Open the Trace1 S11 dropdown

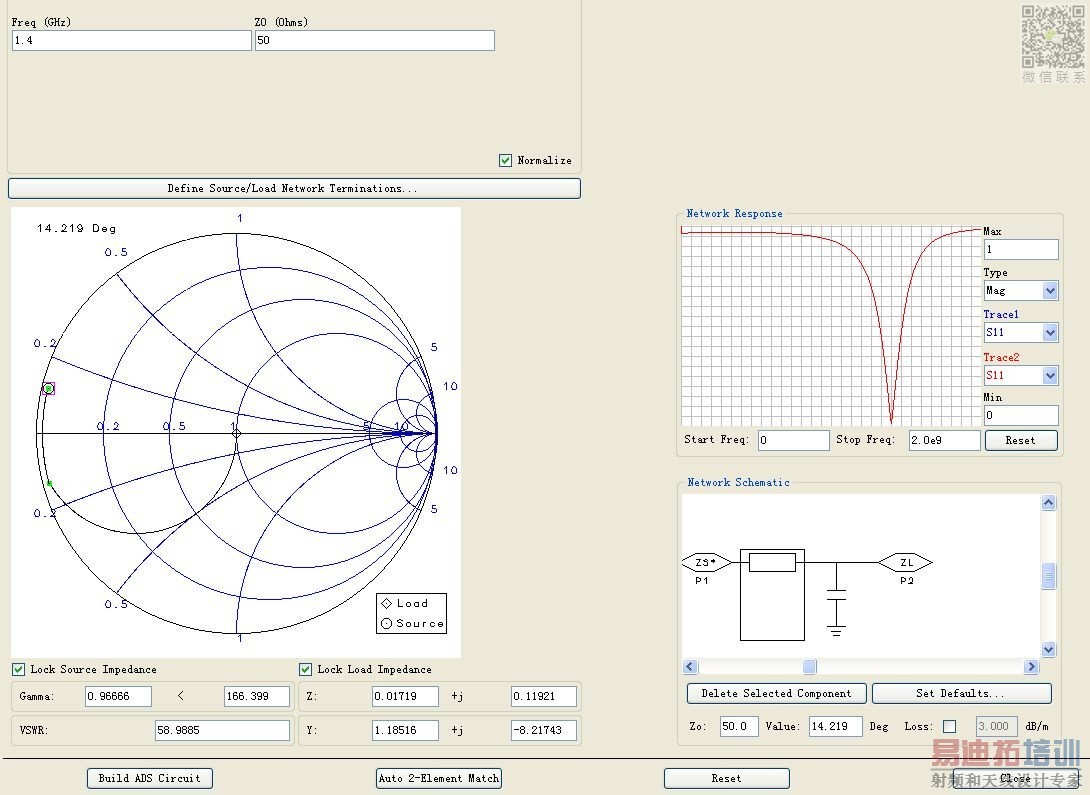point(1050,333)
